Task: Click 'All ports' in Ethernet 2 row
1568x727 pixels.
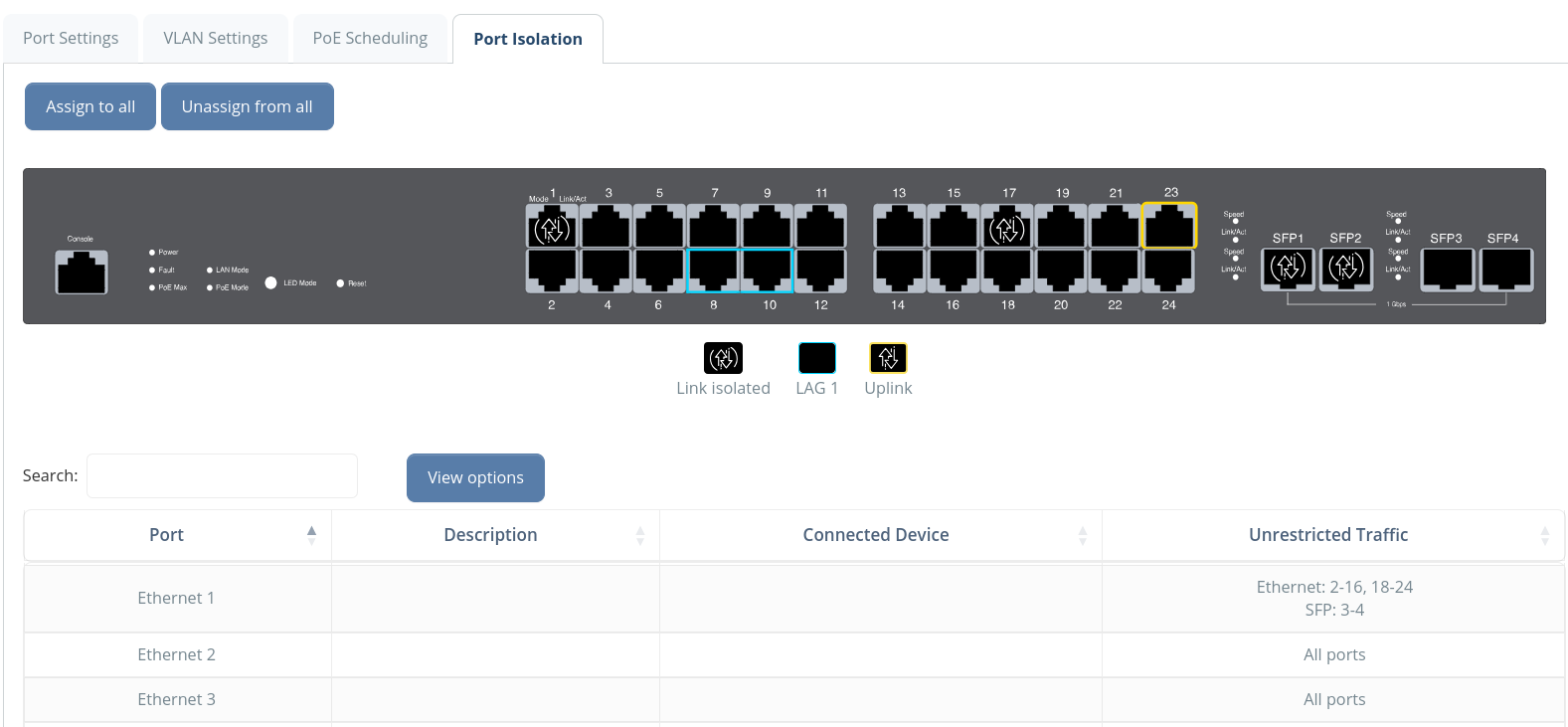Action: [x=1334, y=654]
